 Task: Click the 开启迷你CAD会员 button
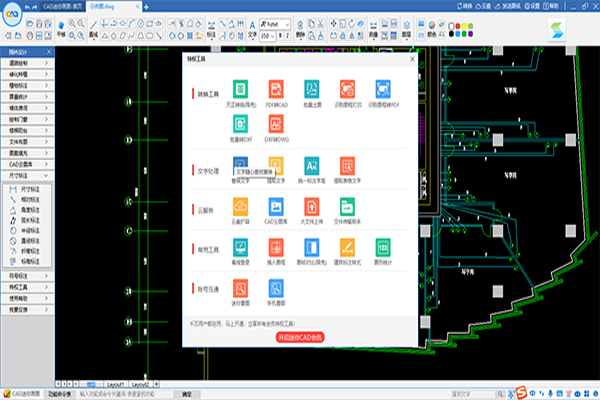pyautogui.click(x=299, y=336)
